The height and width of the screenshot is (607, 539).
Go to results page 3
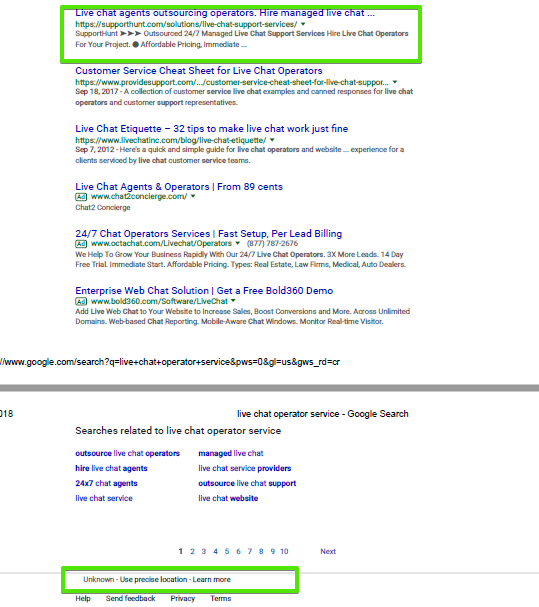204,552
